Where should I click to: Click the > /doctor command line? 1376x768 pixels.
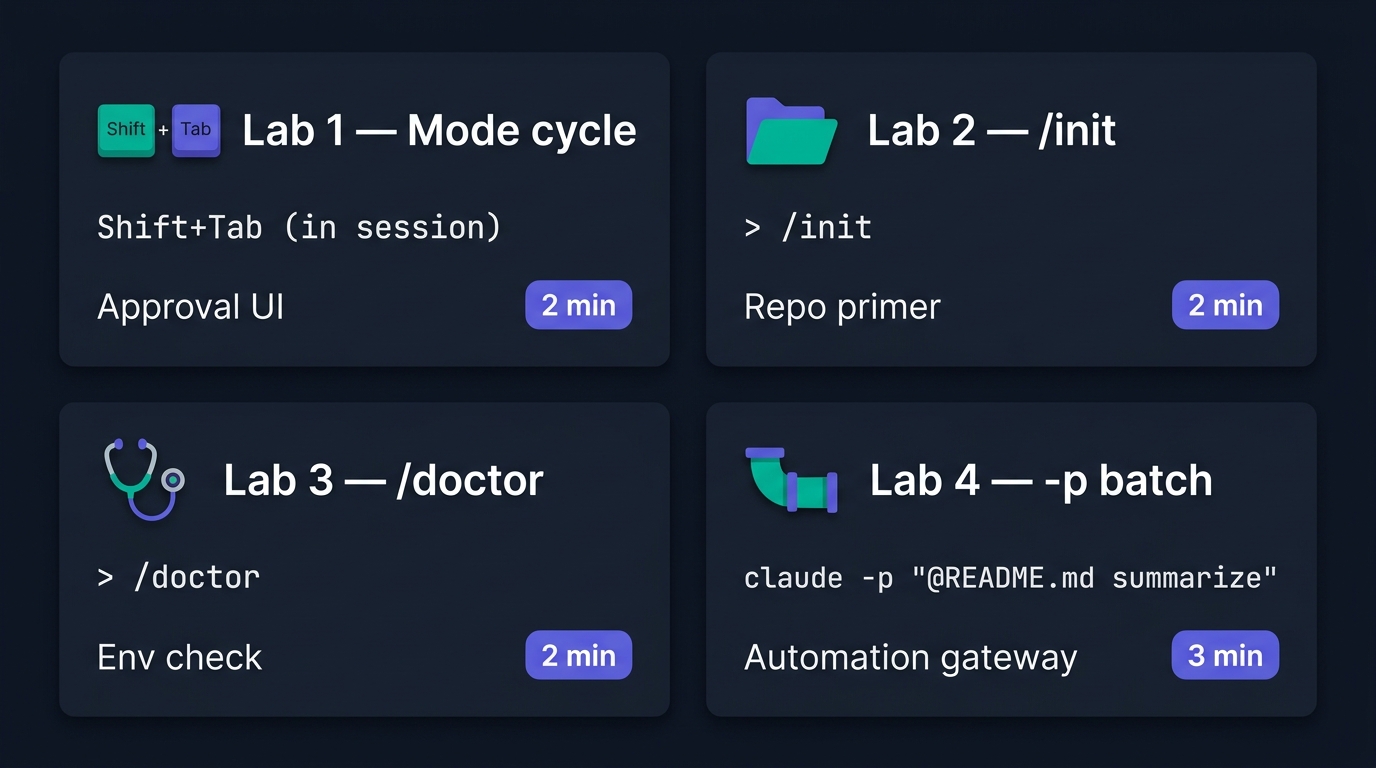click(x=179, y=577)
